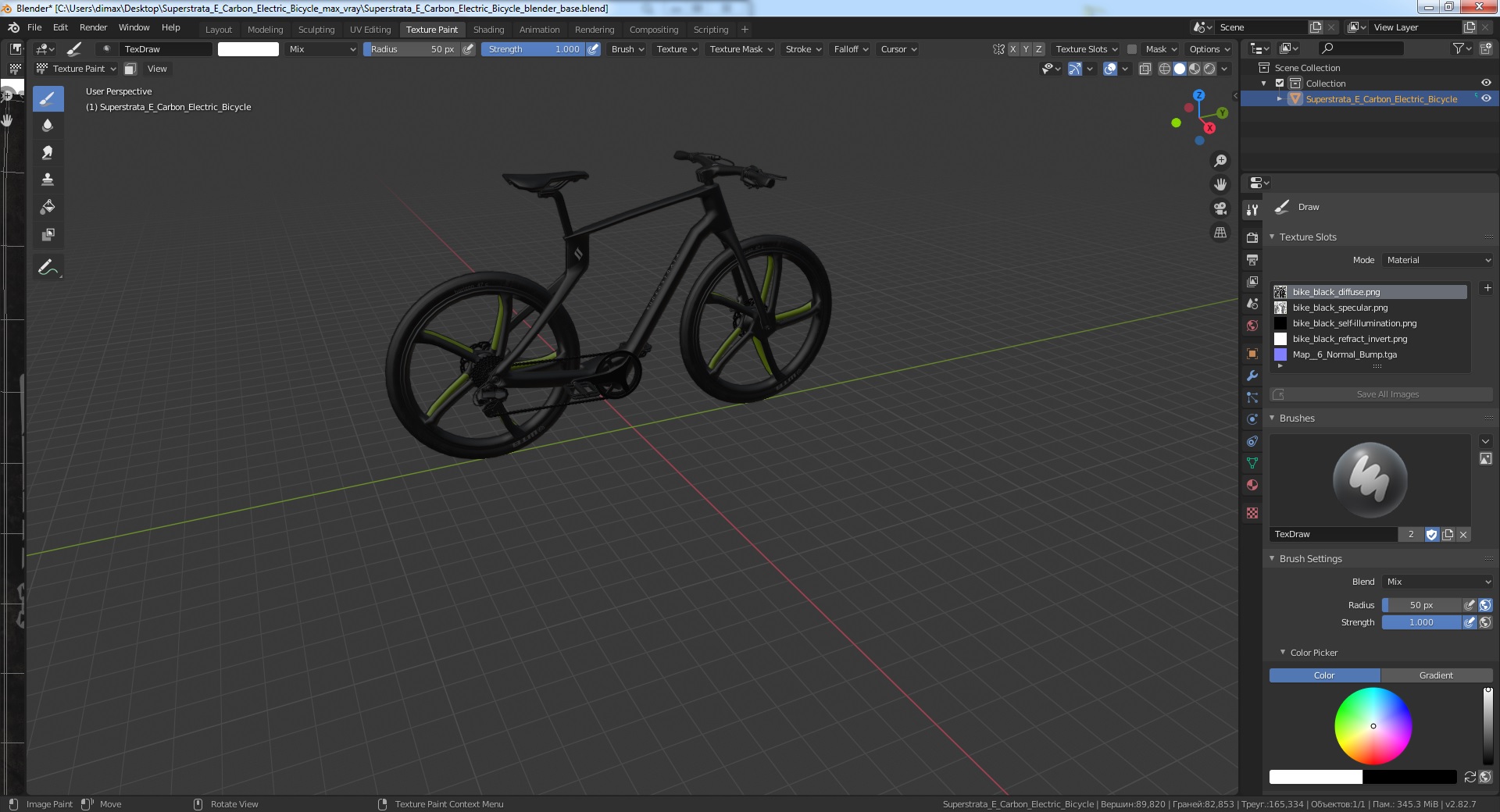Select Map__6_Normal_Bump.tga texture slot
Viewport: 1500px width, 812px height.
click(x=1370, y=354)
